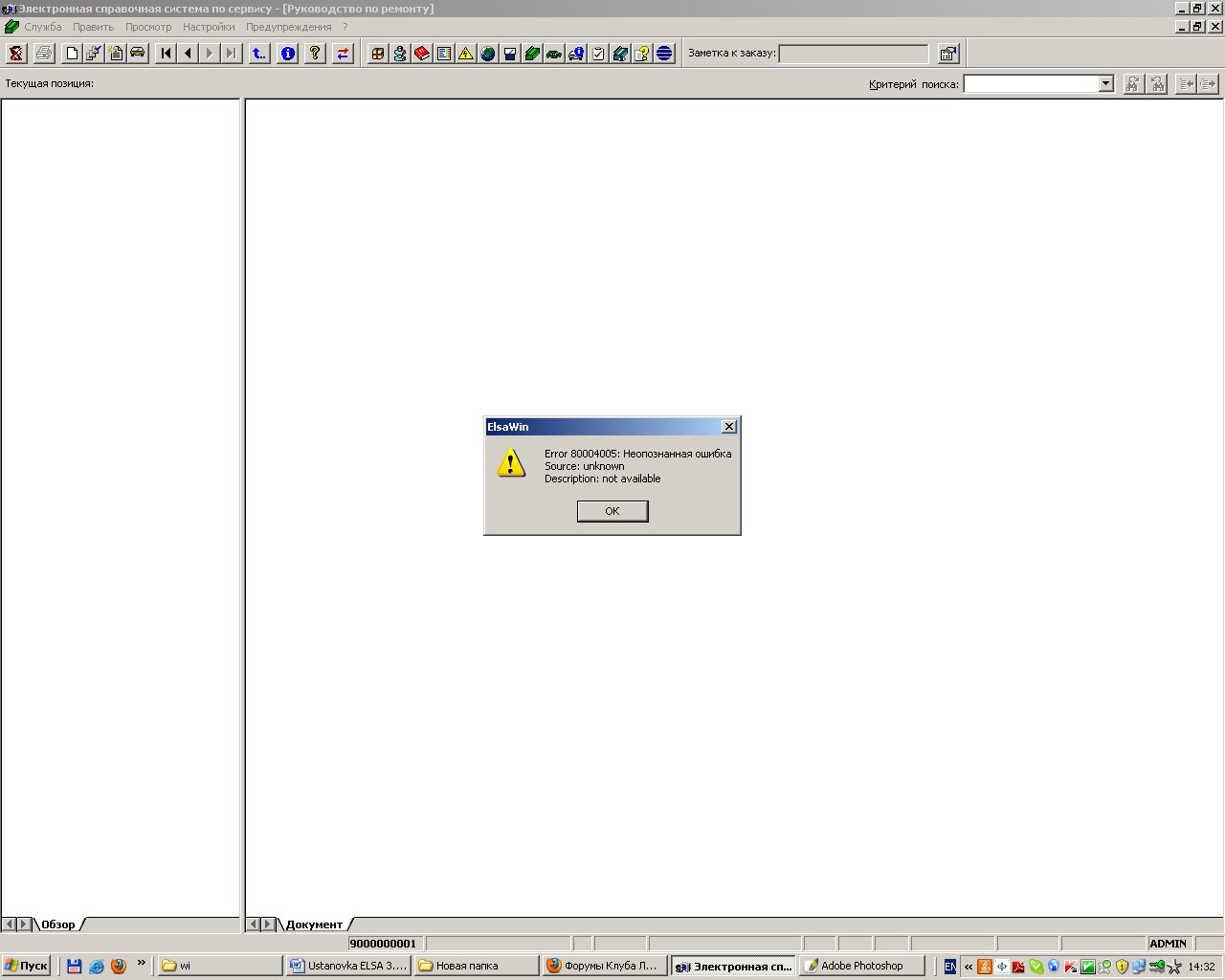Image resolution: width=1225 pixels, height=980 pixels.
Task: Click the yellow warning triangle icon
Action: [466, 54]
